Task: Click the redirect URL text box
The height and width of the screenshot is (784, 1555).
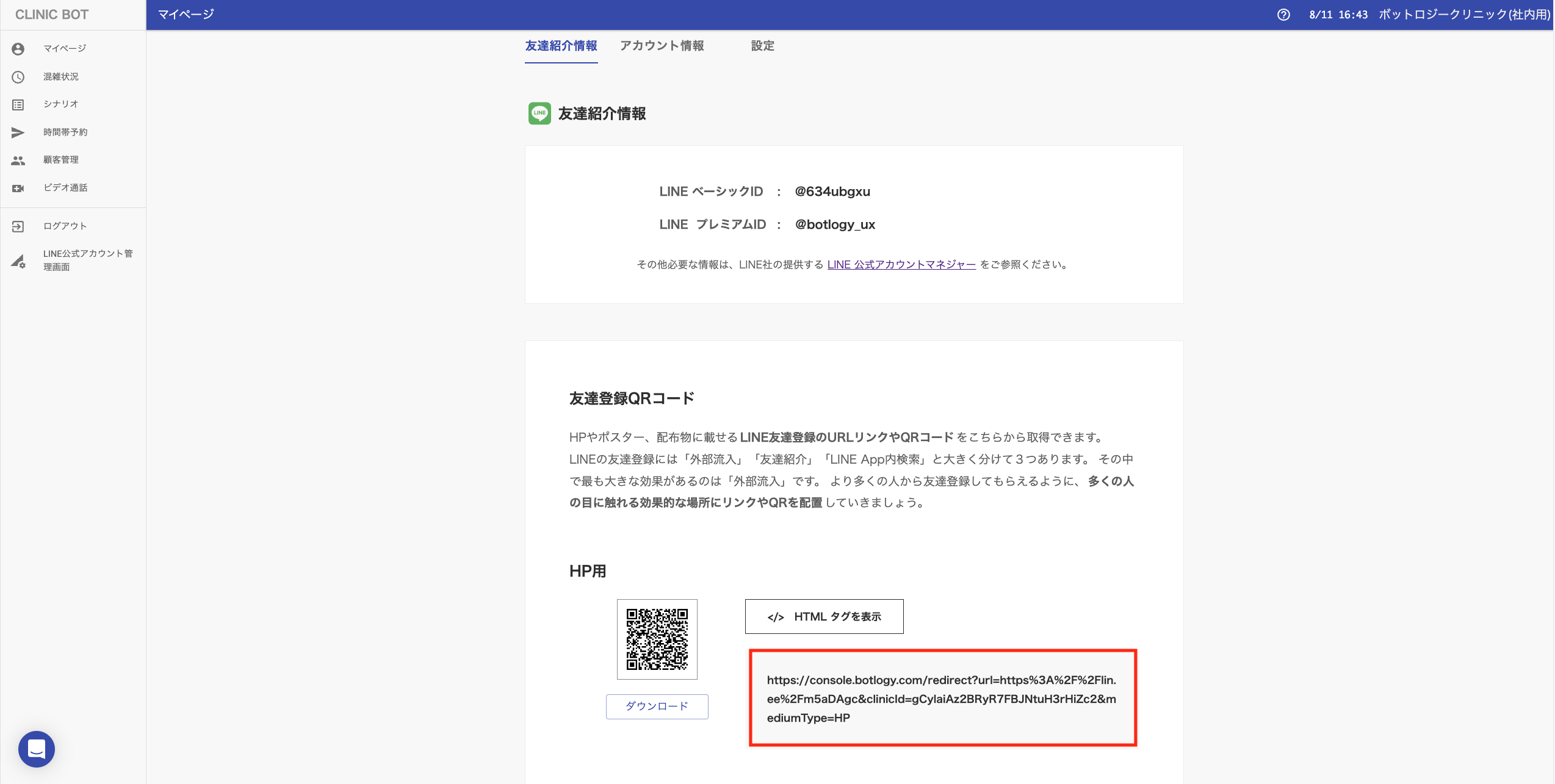Action: [942, 698]
